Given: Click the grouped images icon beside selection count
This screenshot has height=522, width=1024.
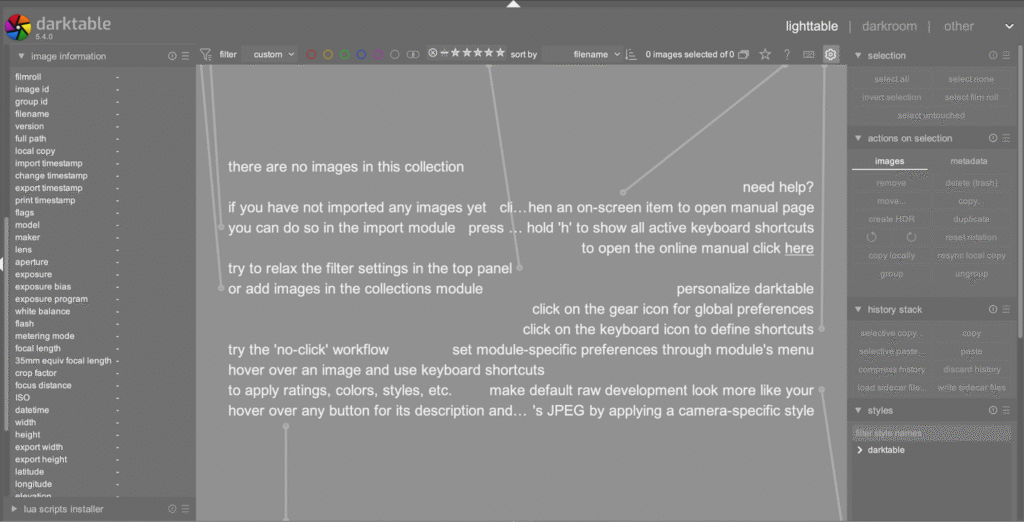Looking at the screenshot, I should [743, 55].
